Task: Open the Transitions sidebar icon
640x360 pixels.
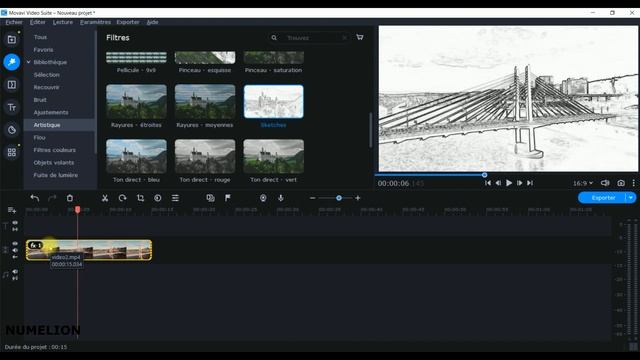Action: tap(11, 84)
